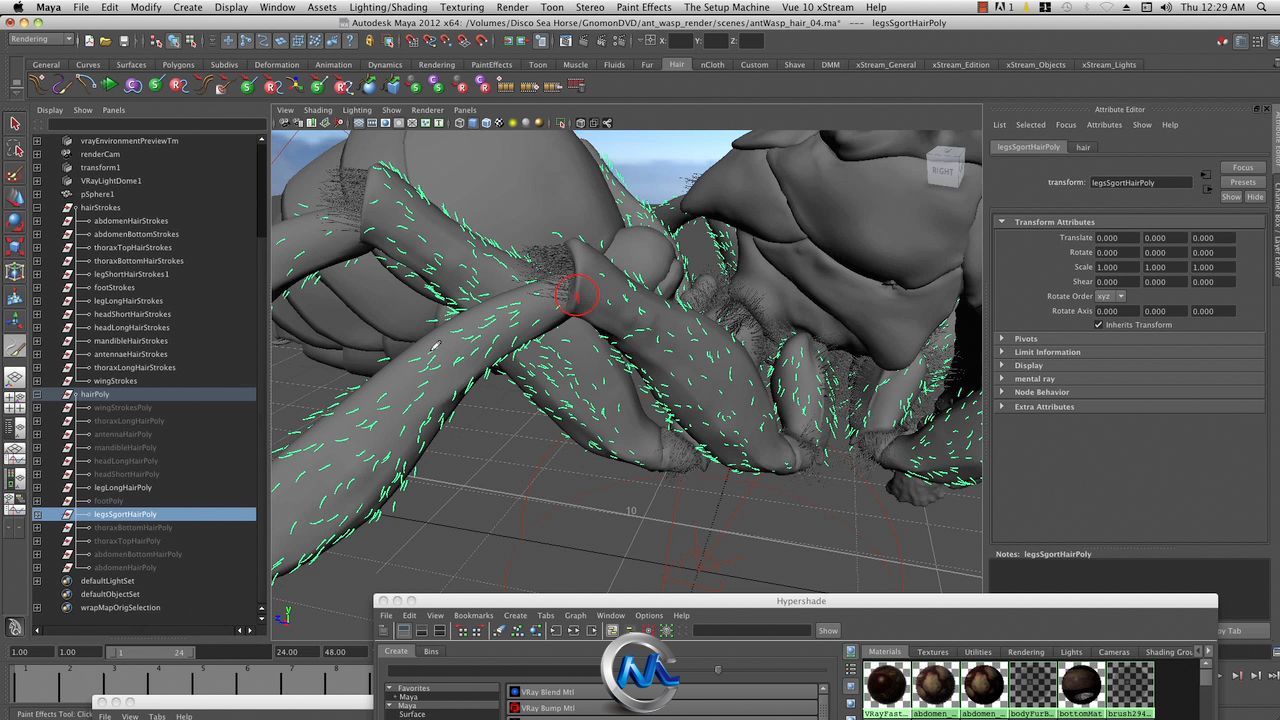The width and height of the screenshot is (1280, 720).
Task: Click the yellow sphere use-all-lights viewport icon
Action: point(513,123)
